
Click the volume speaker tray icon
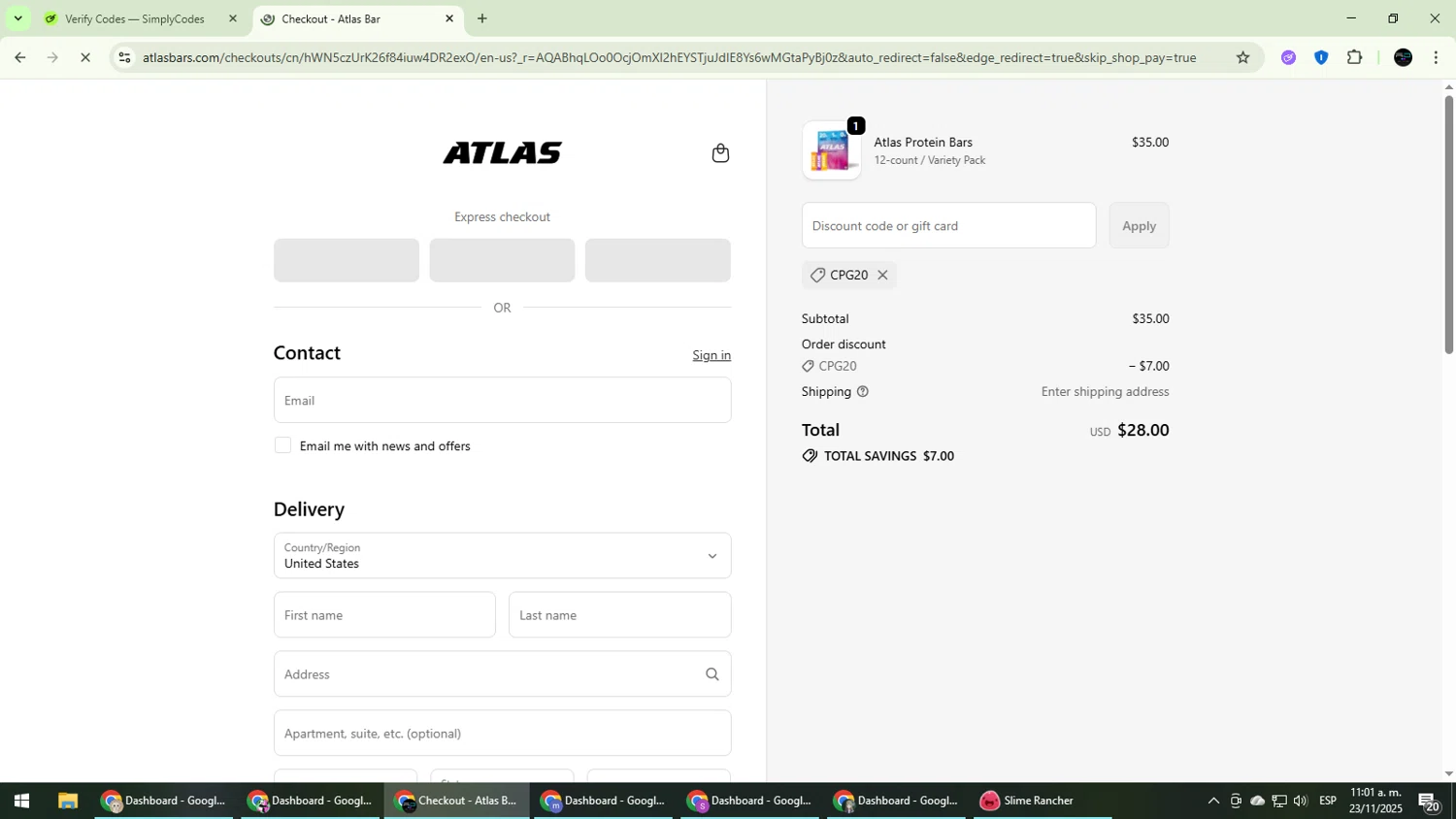coord(1301,801)
